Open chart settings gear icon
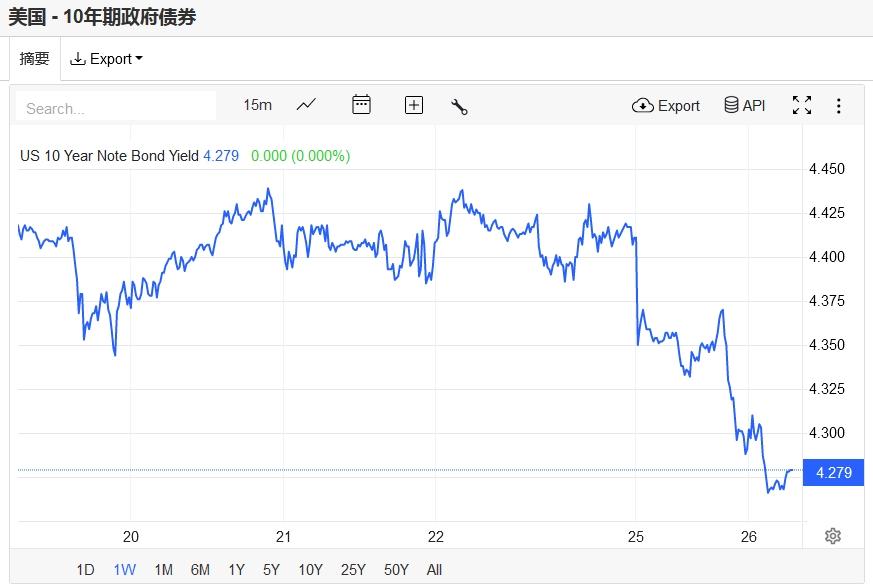Screen dimensions: 873x586 [832, 536]
